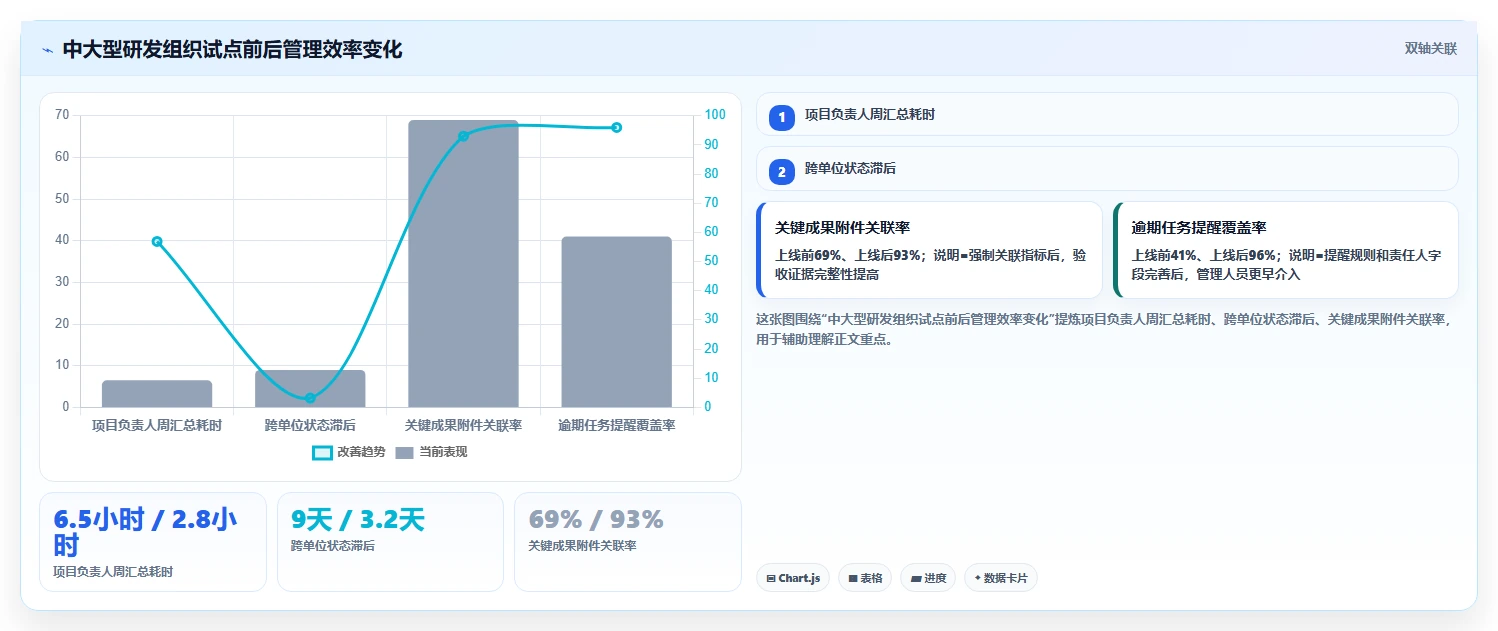Click the 双轴关联 label in header
Screen dimensions: 1498x631
tap(1431, 49)
